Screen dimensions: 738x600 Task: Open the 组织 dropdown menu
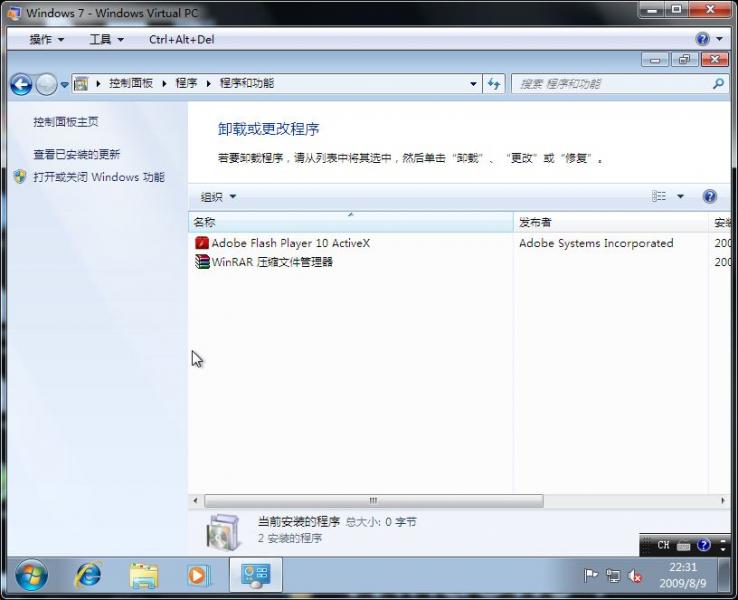(x=218, y=197)
